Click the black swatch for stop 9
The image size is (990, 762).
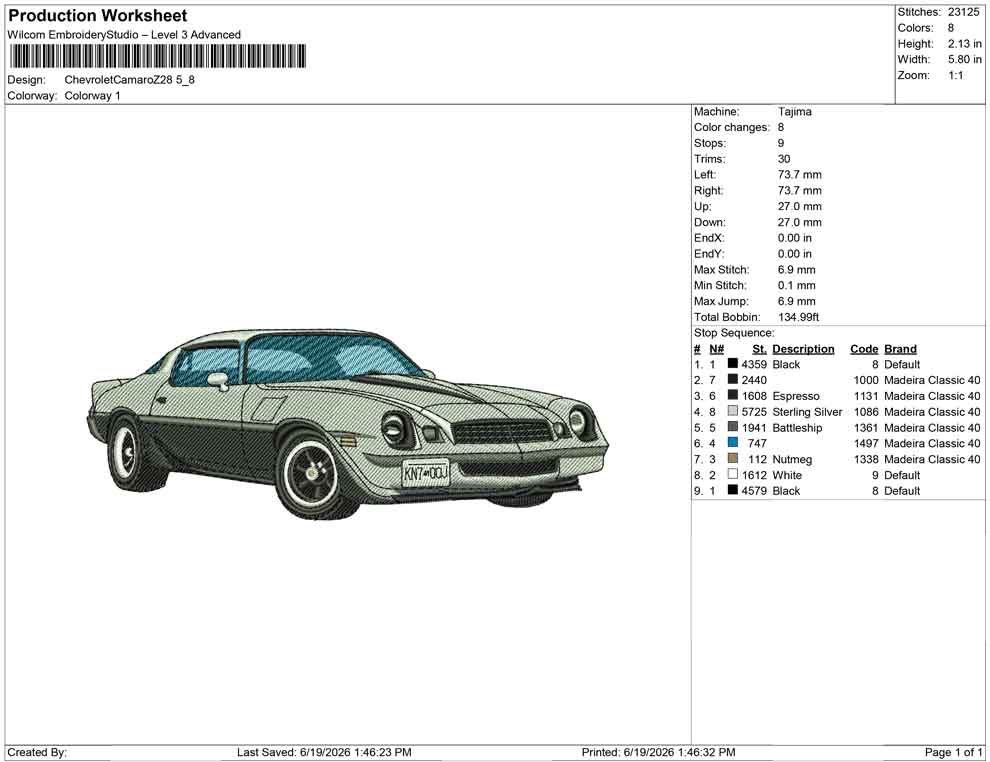(x=732, y=490)
